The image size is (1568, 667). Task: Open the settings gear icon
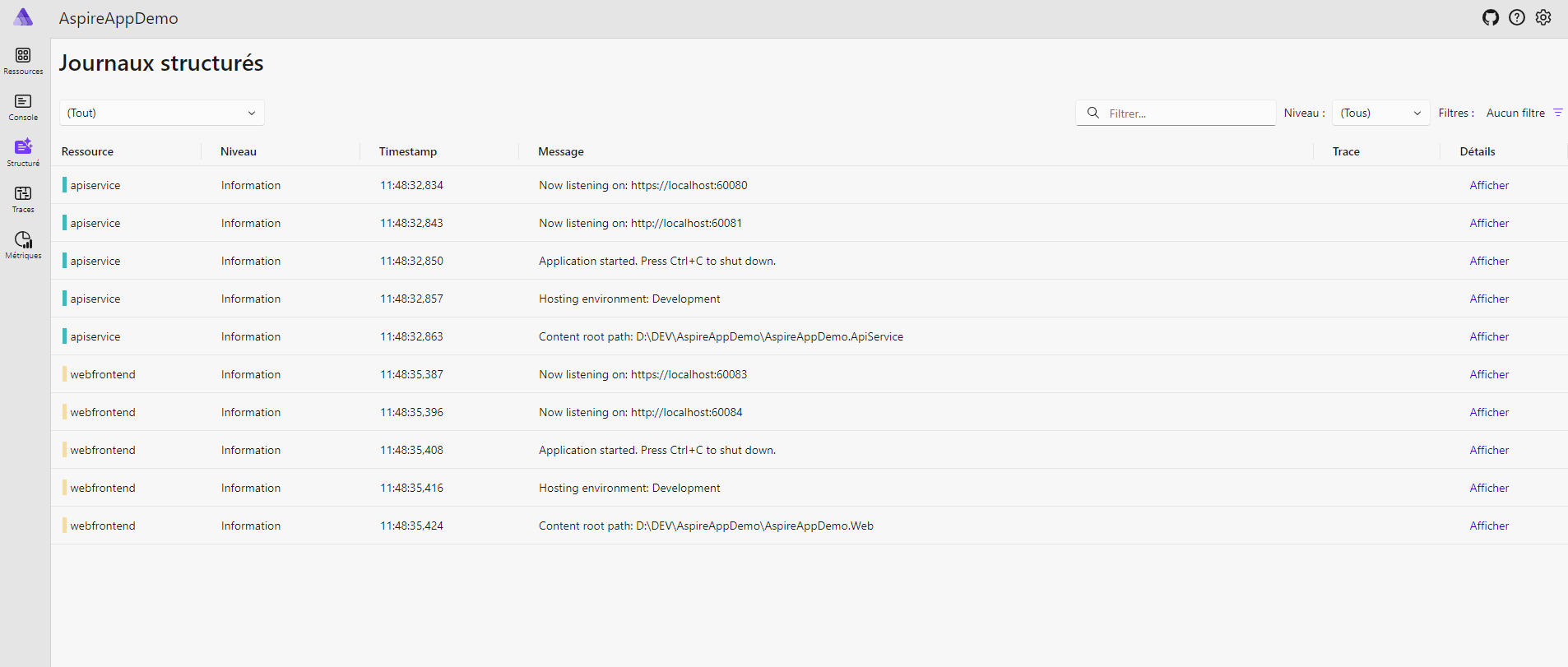point(1543,17)
